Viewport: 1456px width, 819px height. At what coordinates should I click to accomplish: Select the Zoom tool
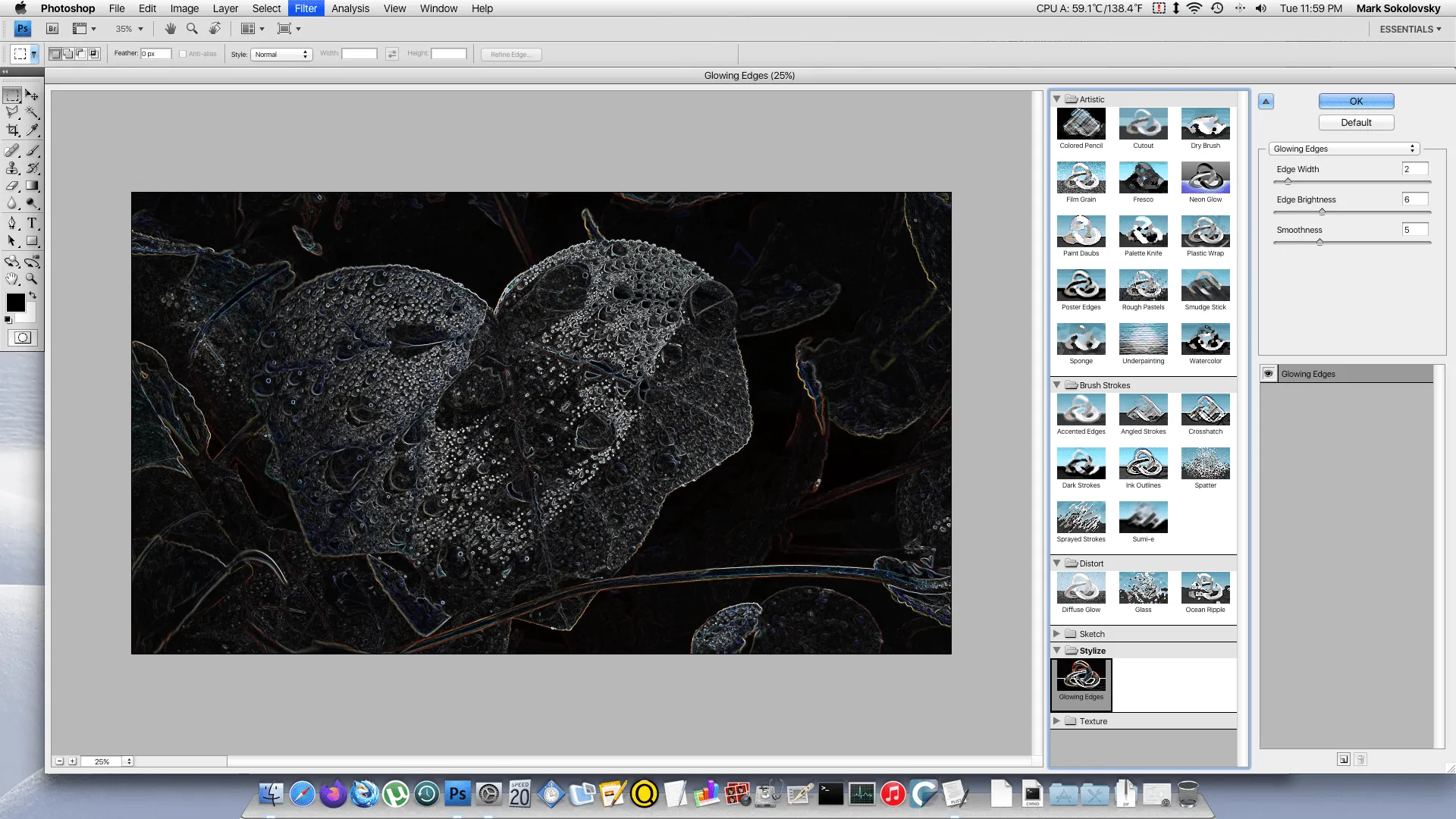pyautogui.click(x=33, y=280)
